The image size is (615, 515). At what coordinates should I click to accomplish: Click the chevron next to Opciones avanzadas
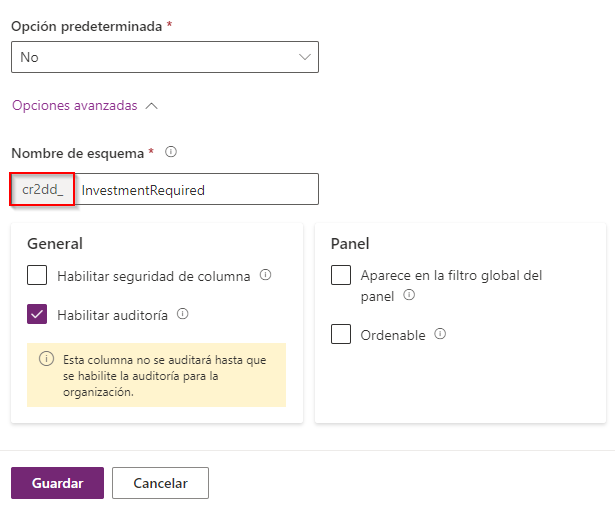pos(151,104)
